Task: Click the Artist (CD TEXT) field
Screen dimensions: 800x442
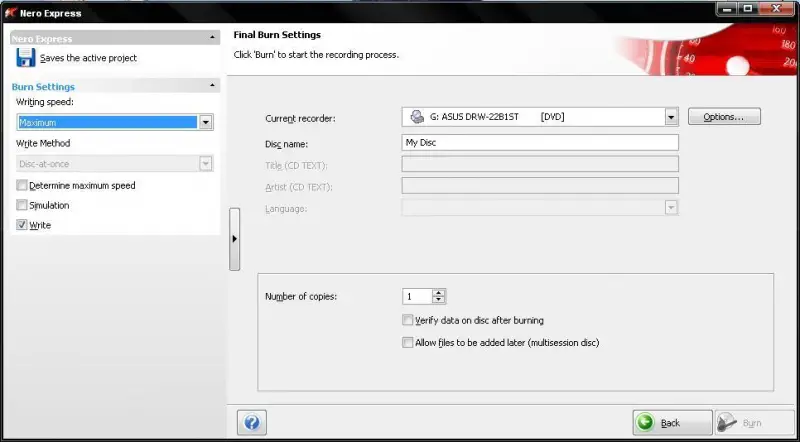Action: click(540, 186)
